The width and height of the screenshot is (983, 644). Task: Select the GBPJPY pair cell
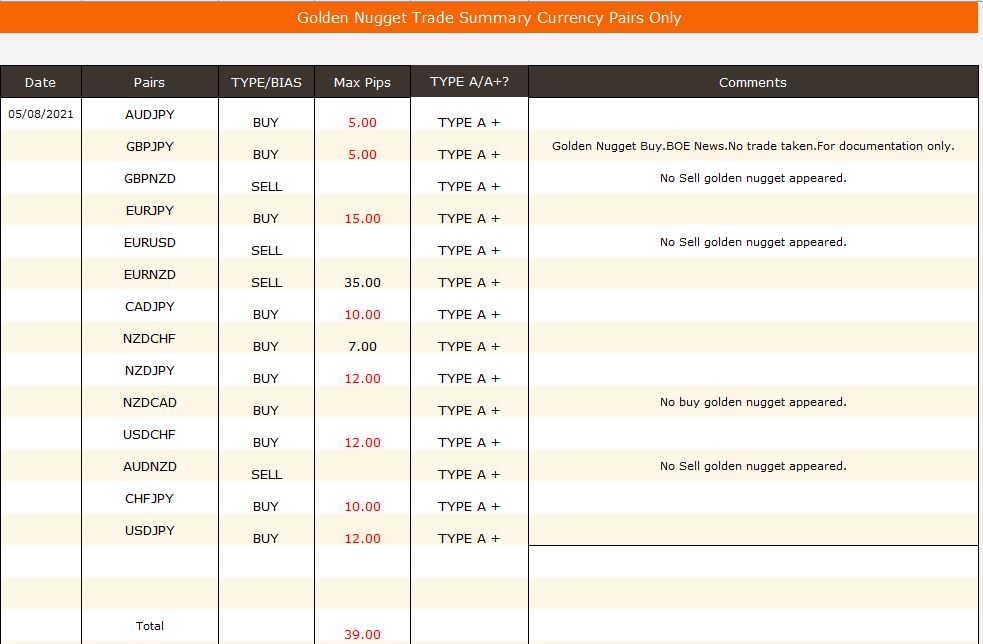pos(150,147)
